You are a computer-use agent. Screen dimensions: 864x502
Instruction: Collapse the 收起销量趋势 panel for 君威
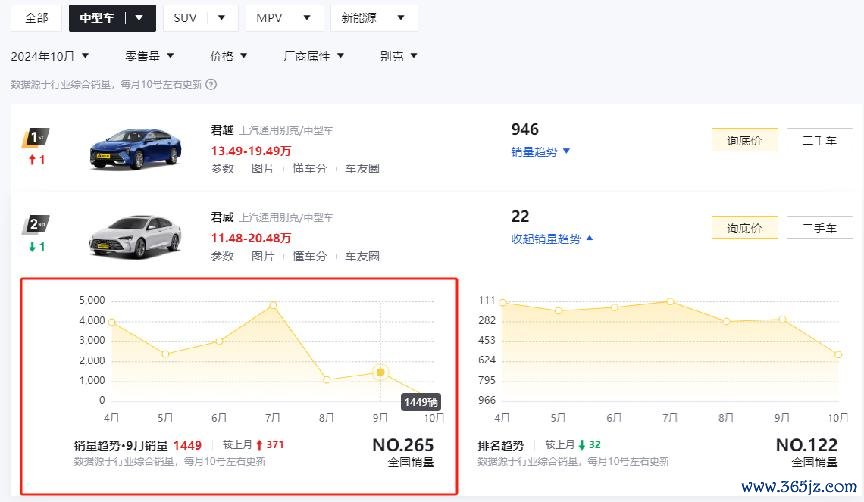[551, 238]
